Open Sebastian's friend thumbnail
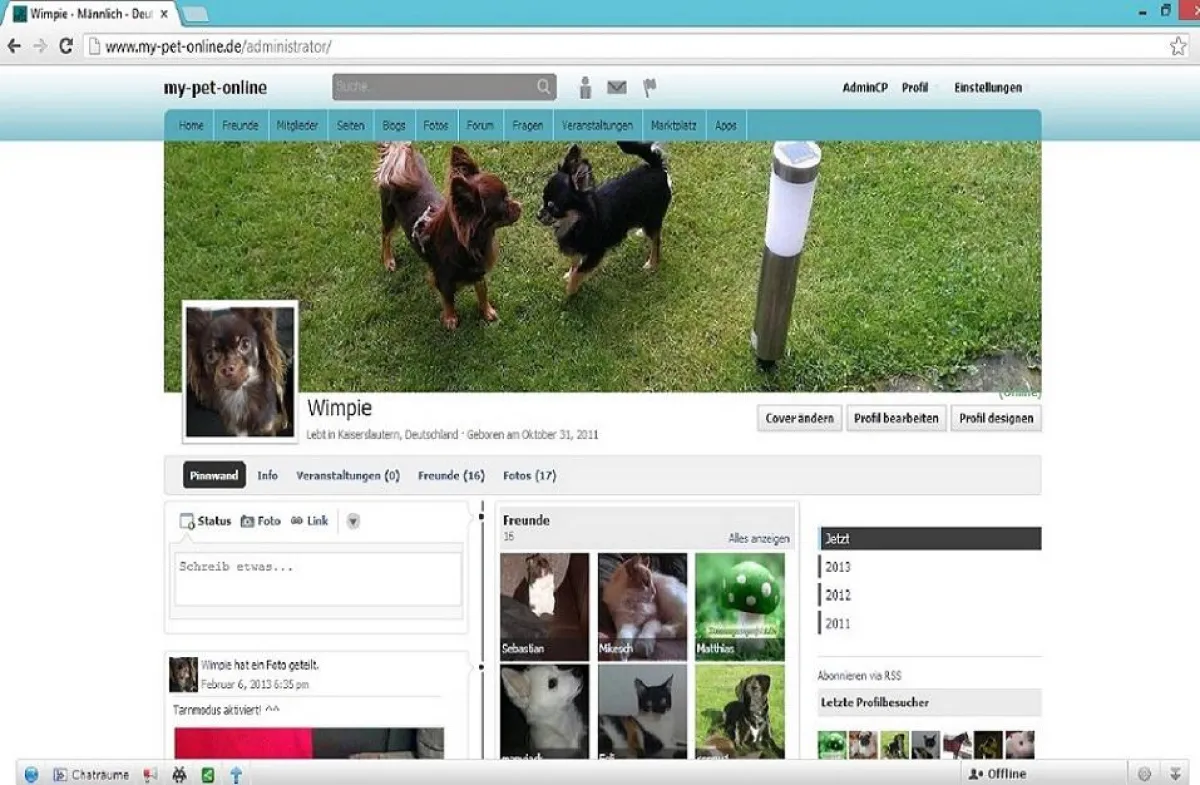The width and height of the screenshot is (1200, 785). tap(542, 603)
